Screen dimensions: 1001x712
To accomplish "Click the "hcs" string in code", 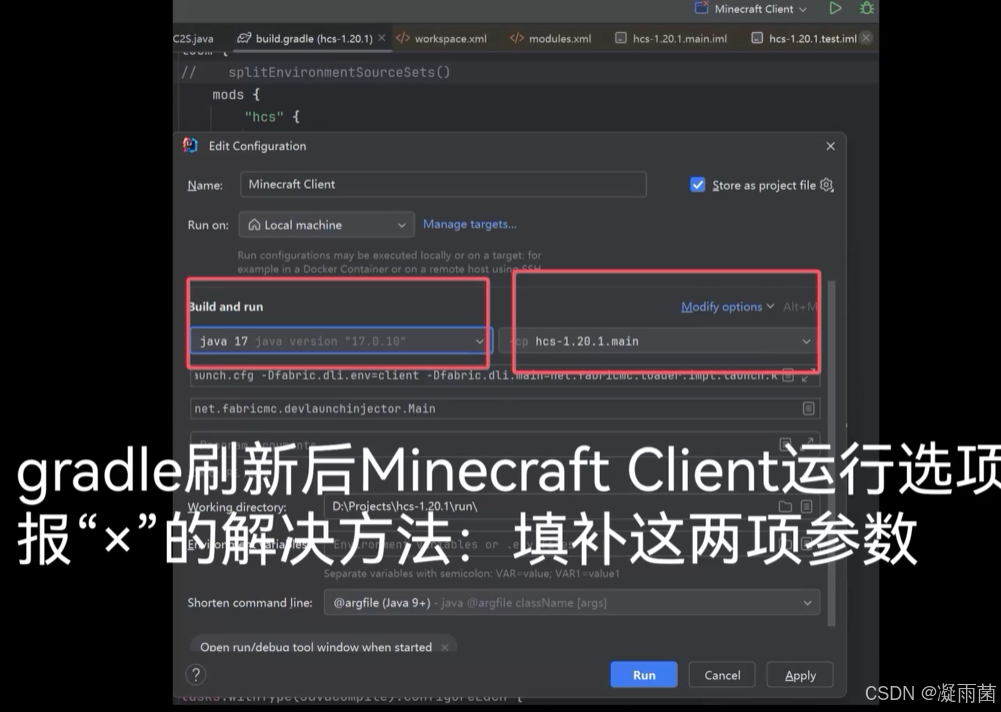I will tap(264, 117).
